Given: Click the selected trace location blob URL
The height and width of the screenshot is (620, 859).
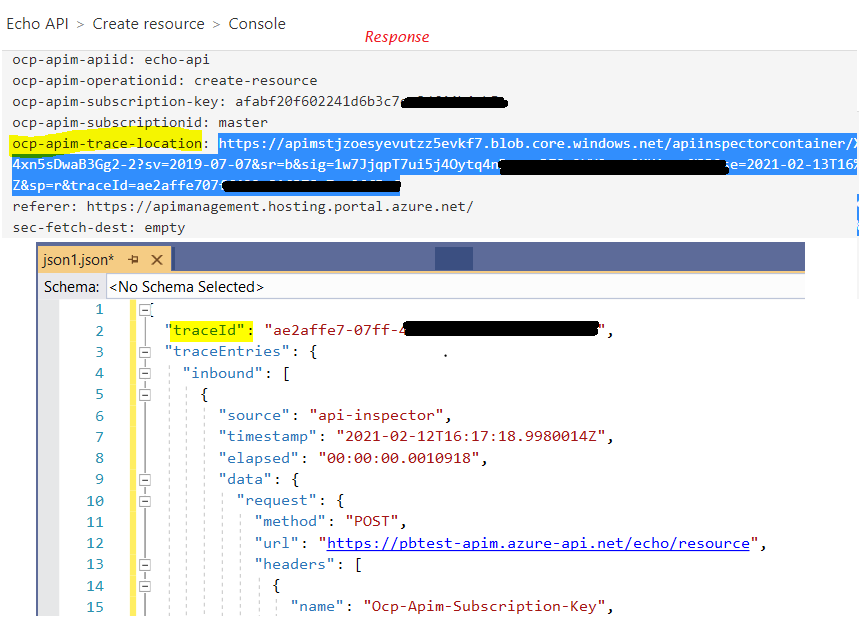Looking at the screenshot, I should click(x=433, y=164).
